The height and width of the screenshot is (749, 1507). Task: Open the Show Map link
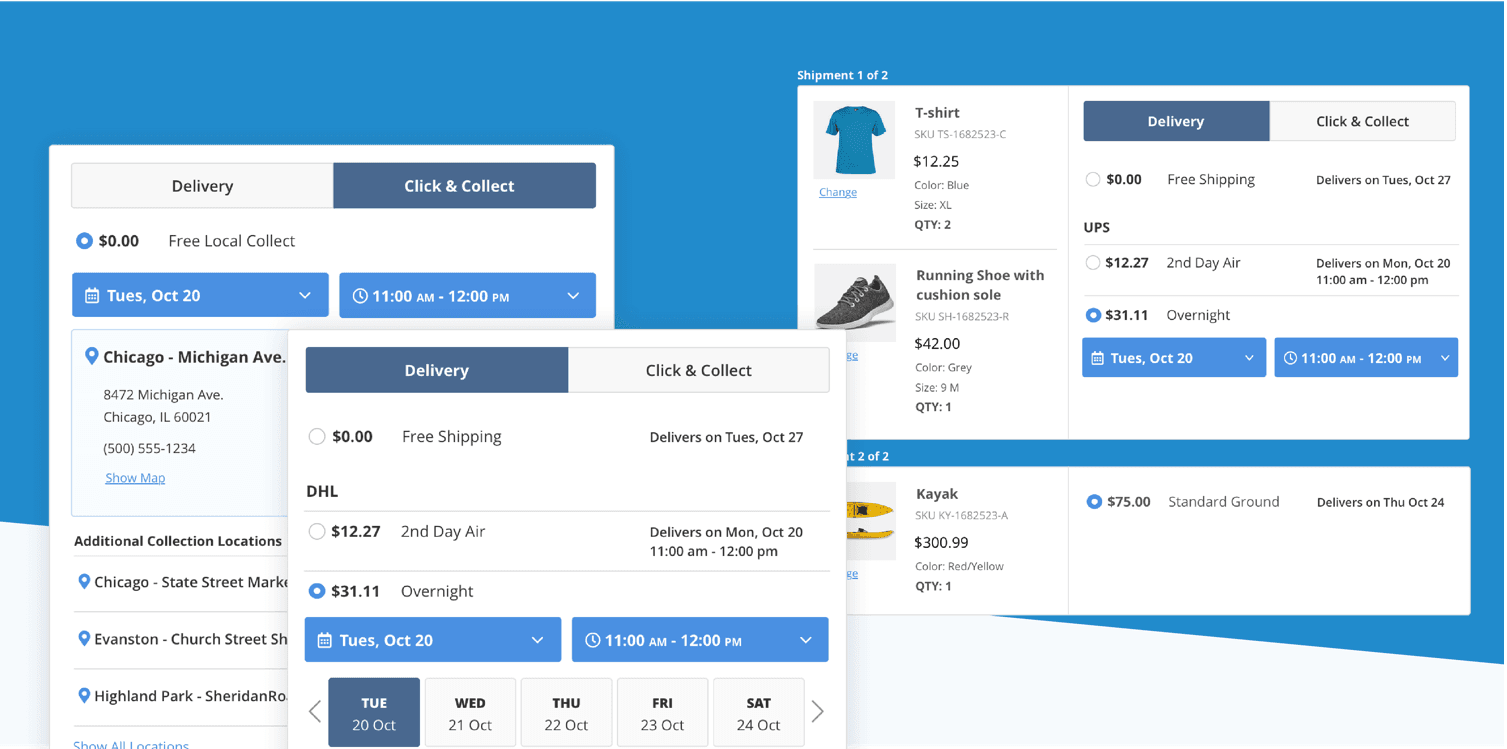click(x=135, y=478)
